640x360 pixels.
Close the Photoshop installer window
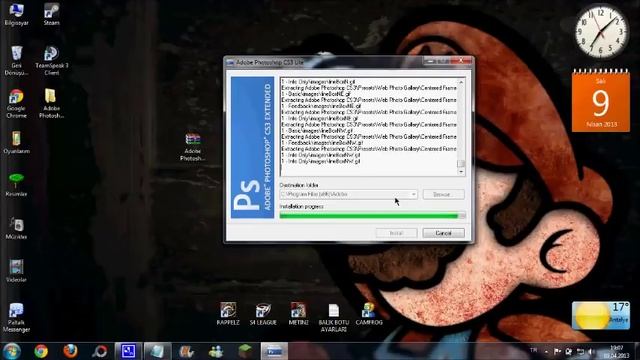[461, 61]
